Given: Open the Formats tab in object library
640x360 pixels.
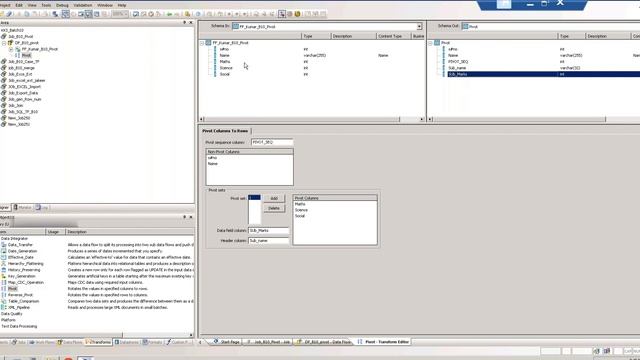Looking at the screenshot, I should click(x=152, y=342).
